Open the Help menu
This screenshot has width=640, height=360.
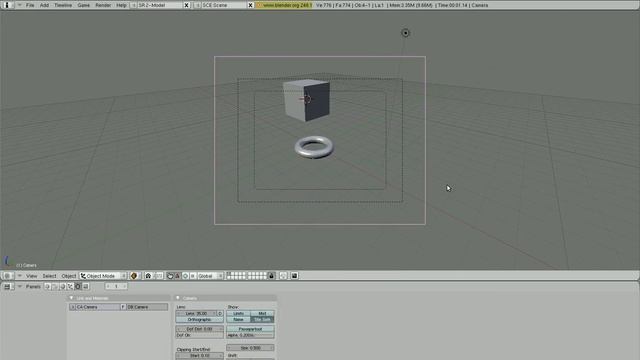[121, 5]
